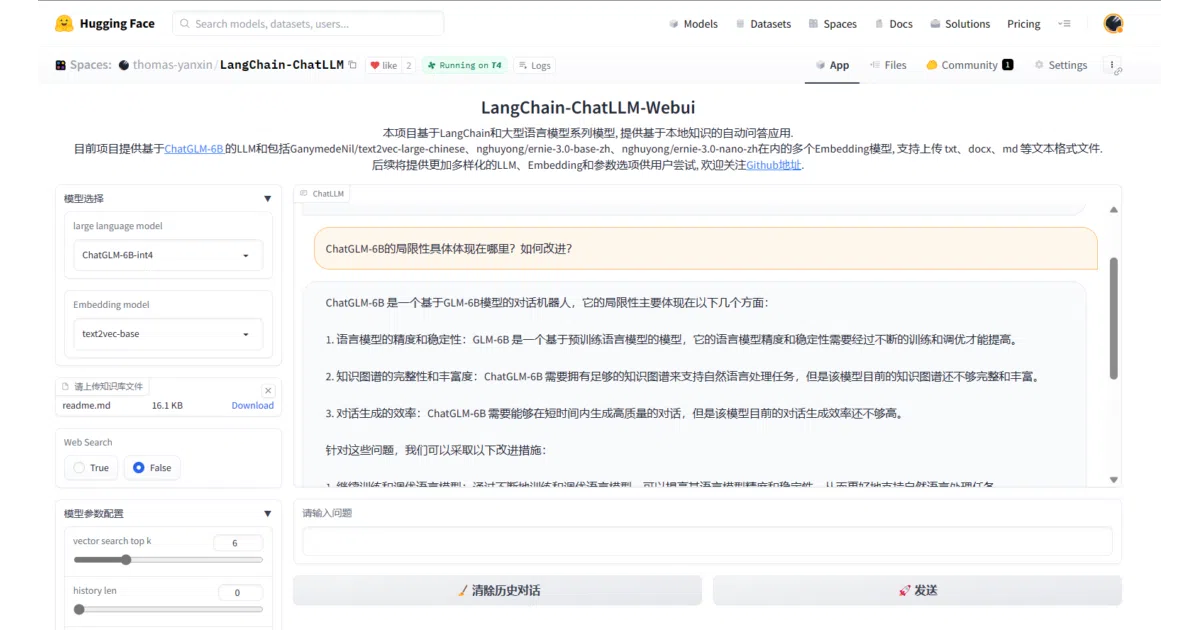Screen dimensions: 1200x630
Task: Open the Settings tab
Action: click(x=1060, y=65)
